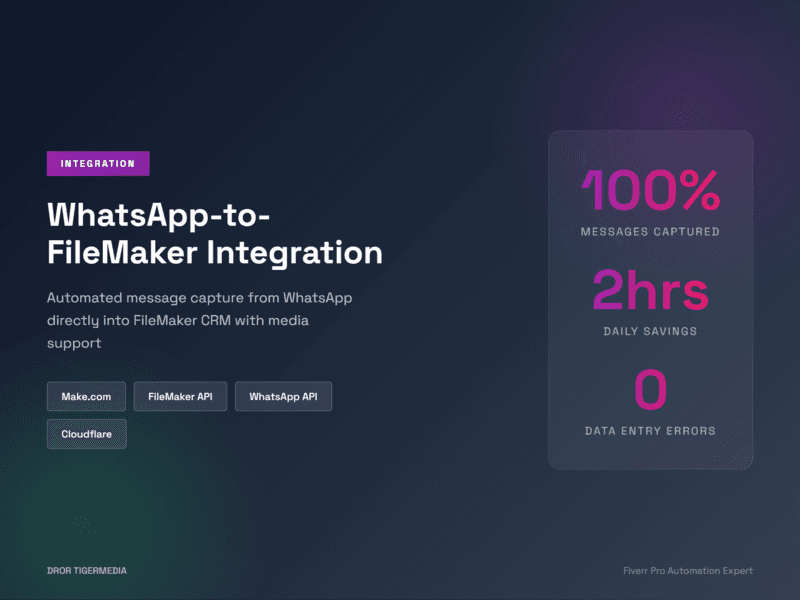
Task: Open the DROR TIGERMEDIA footer item
Action: (86, 570)
